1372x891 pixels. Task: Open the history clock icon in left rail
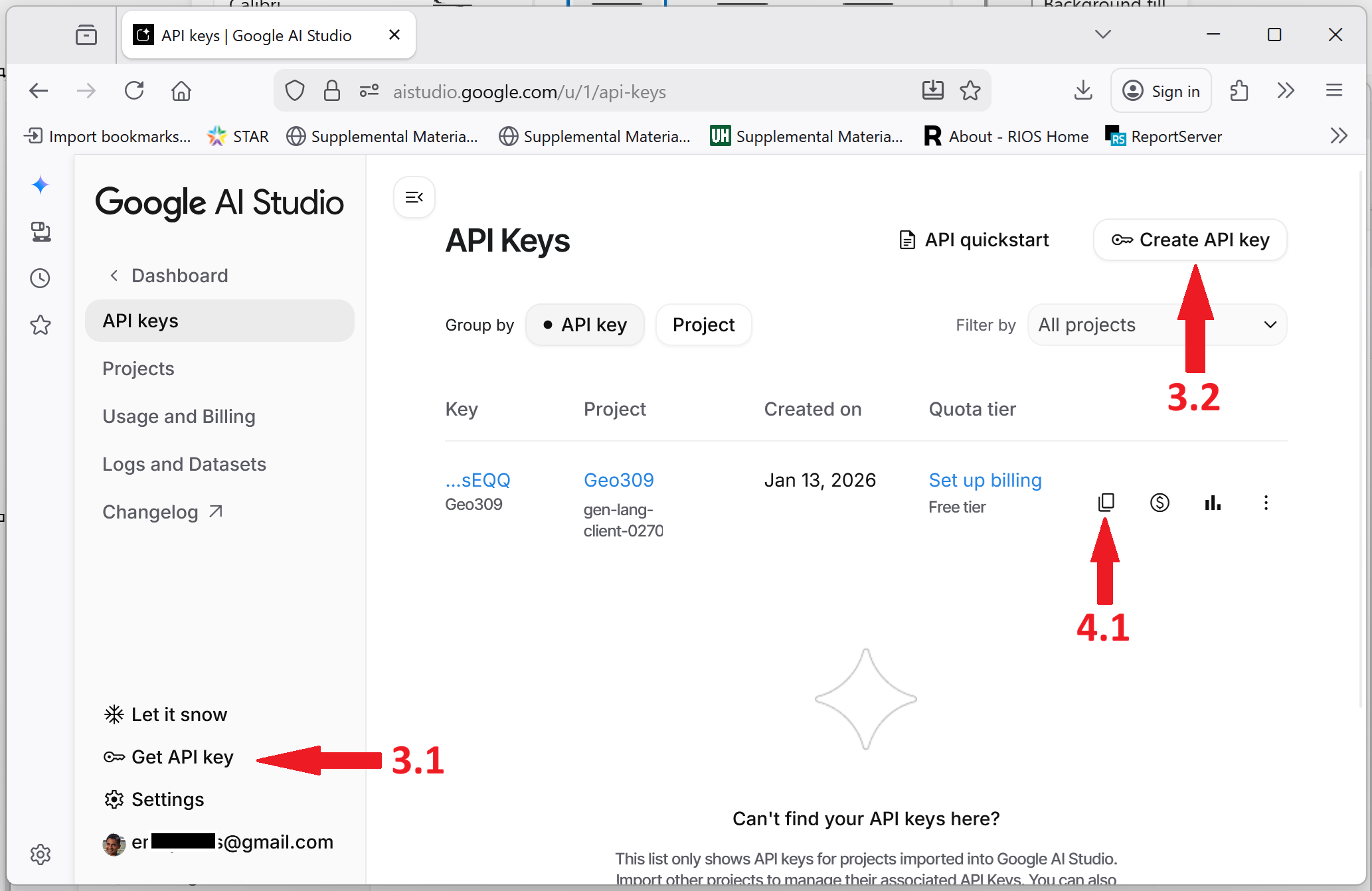(41, 278)
